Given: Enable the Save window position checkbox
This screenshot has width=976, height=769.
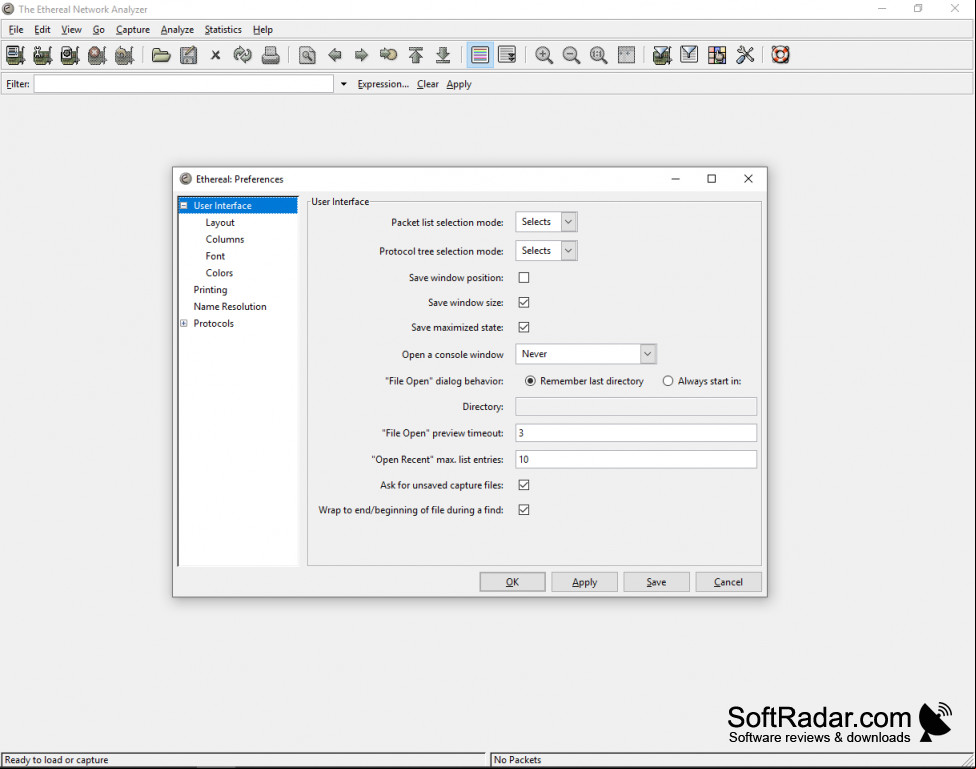Looking at the screenshot, I should (524, 278).
